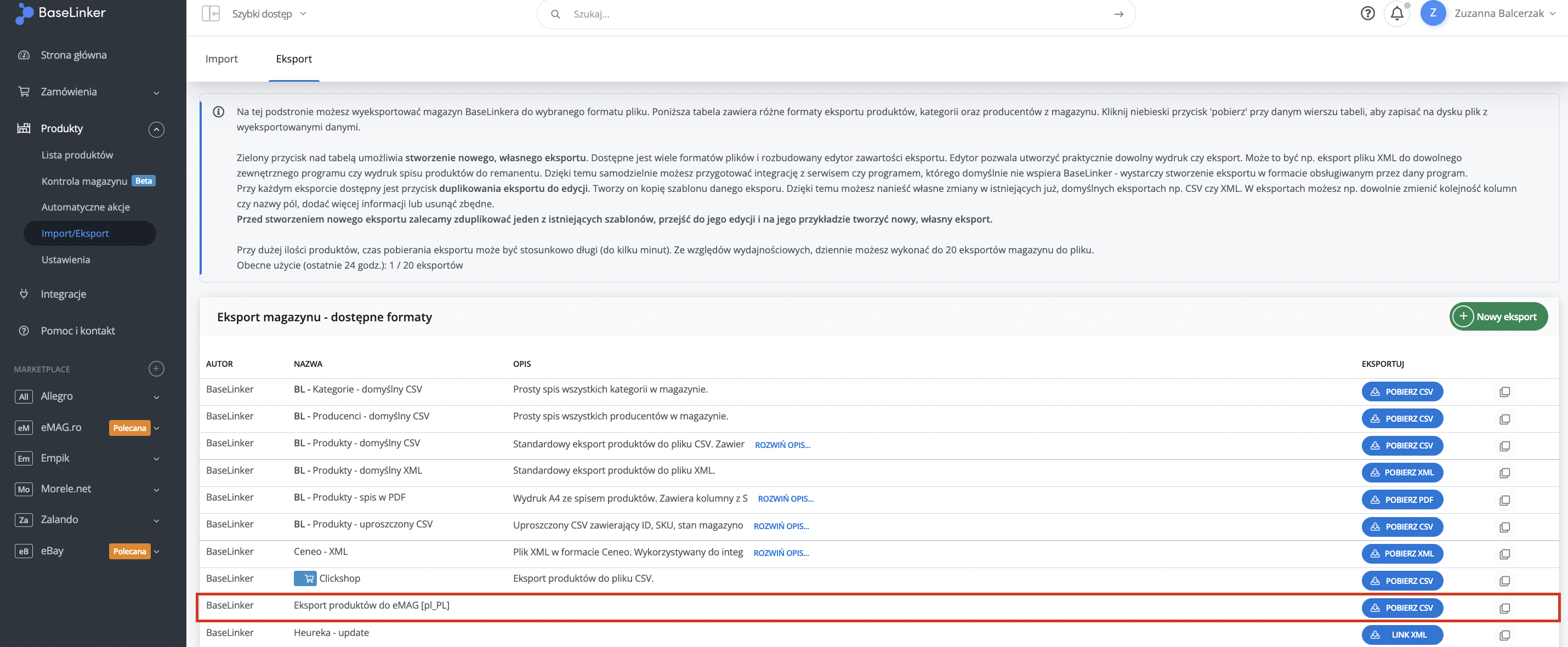Download CSV for Producenci - domyślny CSV

[x=1402, y=419]
